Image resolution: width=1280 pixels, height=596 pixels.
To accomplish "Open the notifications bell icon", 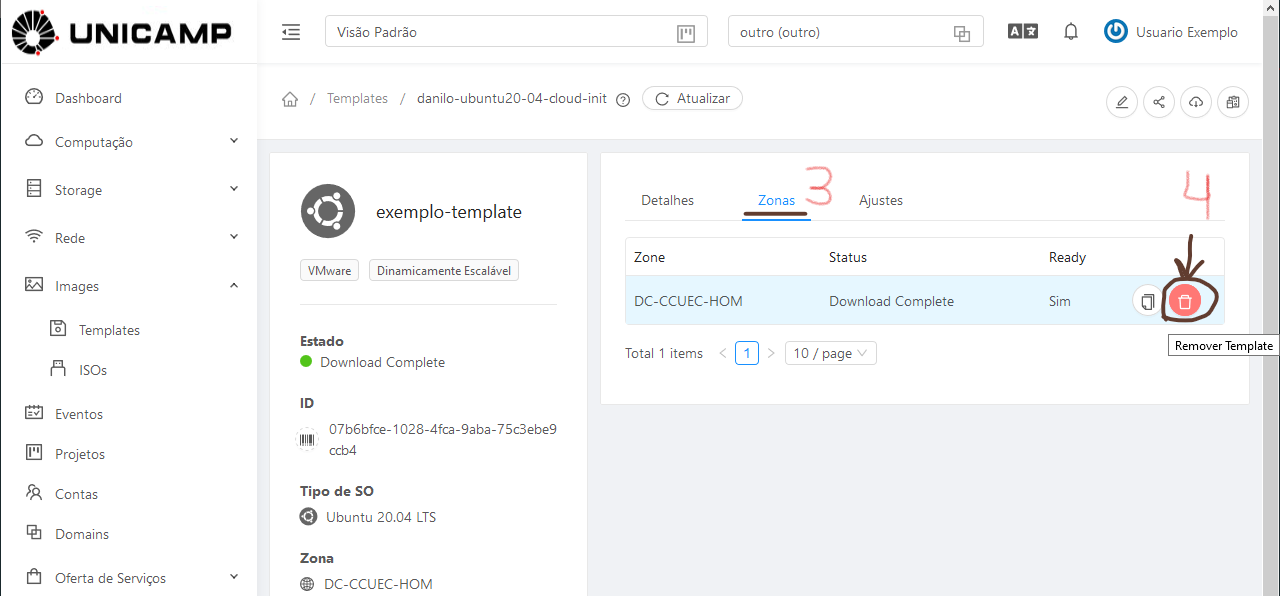I will [1071, 32].
